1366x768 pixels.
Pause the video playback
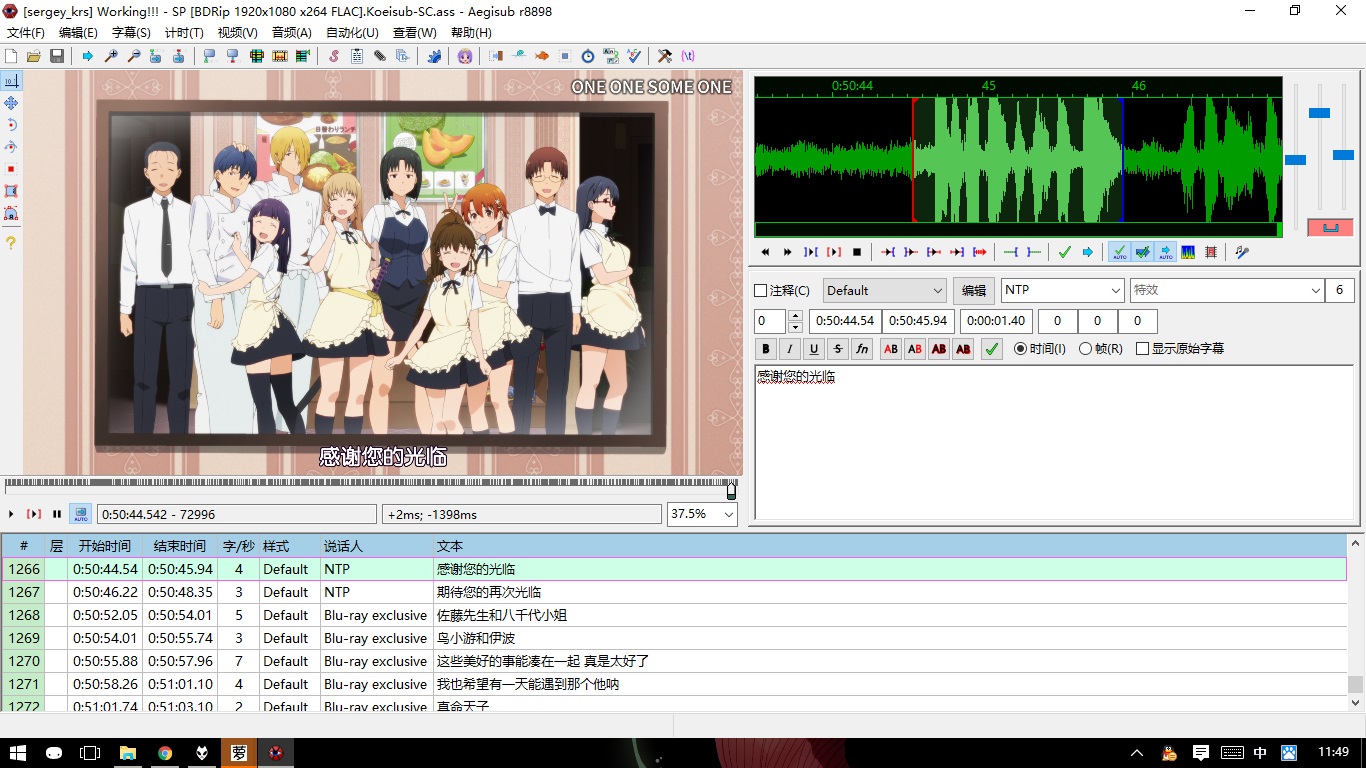(57, 514)
